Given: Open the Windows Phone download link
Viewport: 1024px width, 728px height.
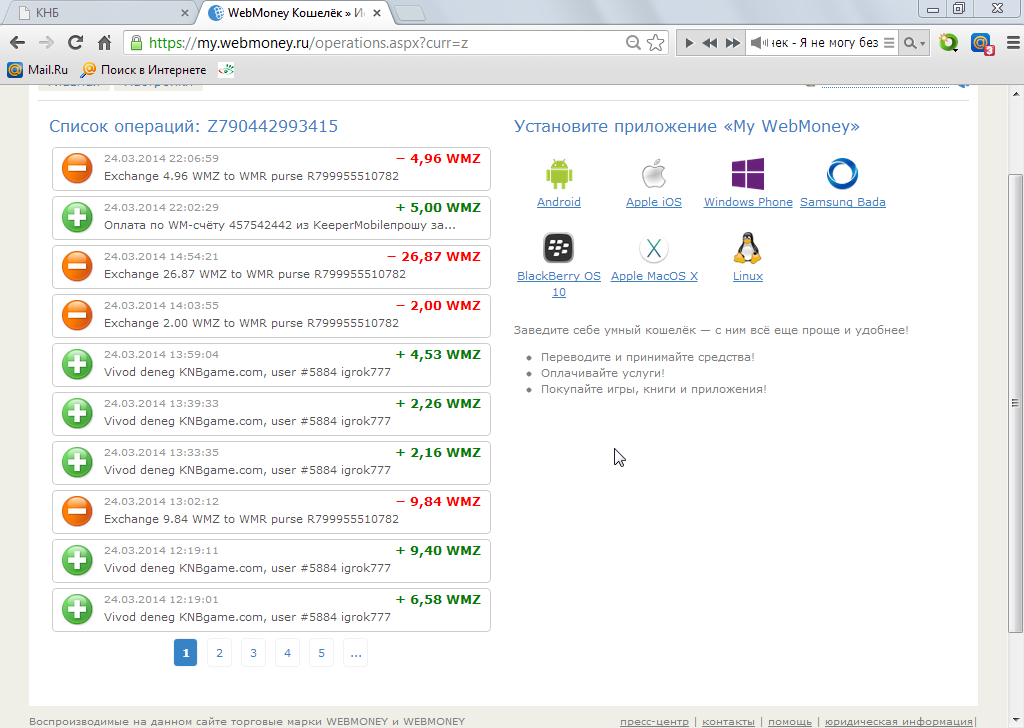Looking at the screenshot, I should (748, 202).
